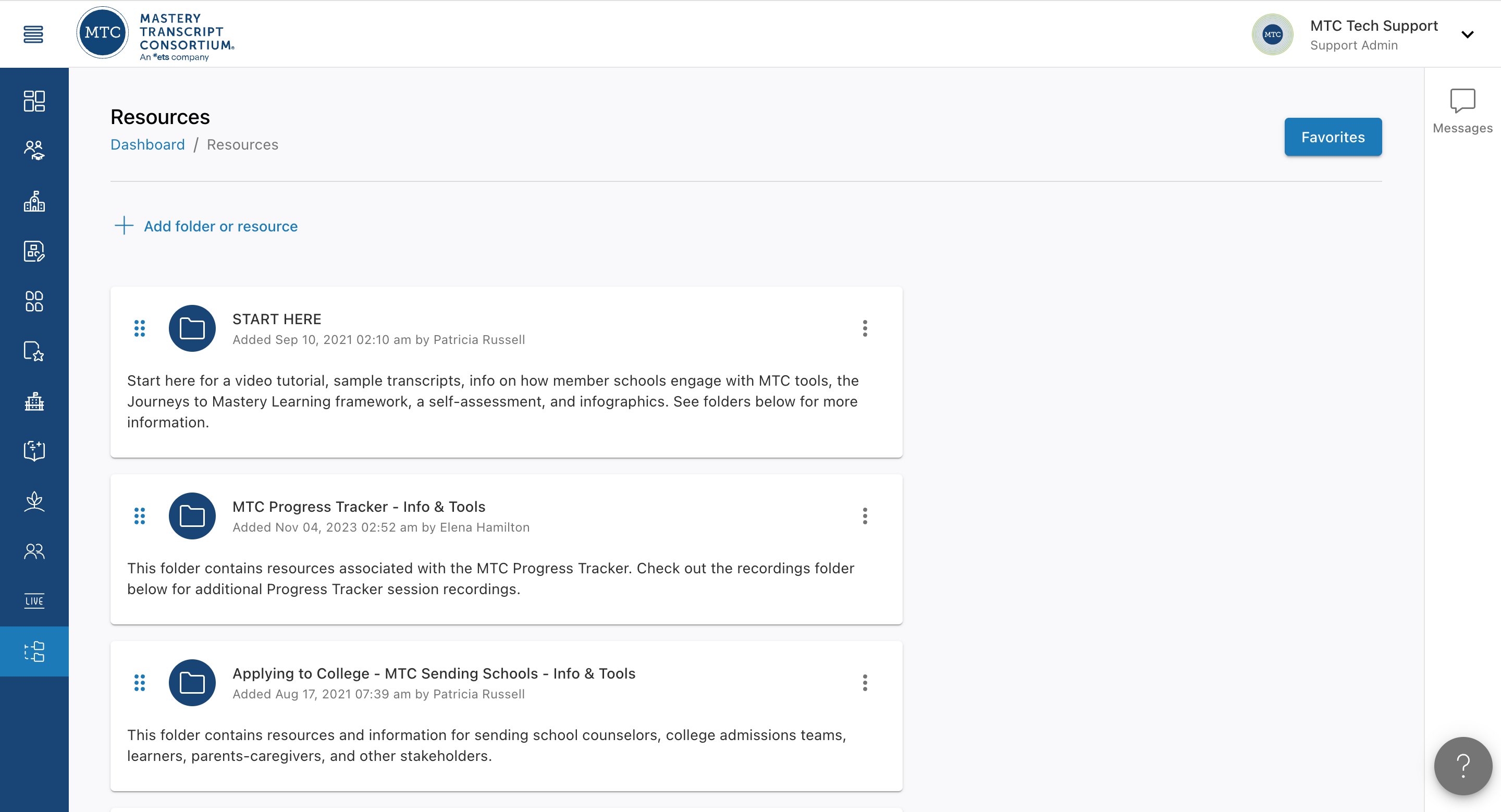Viewport: 1501px width, 812px height.
Task: Select the Resources folder-tree sidebar icon
Action: pos(34,651)
